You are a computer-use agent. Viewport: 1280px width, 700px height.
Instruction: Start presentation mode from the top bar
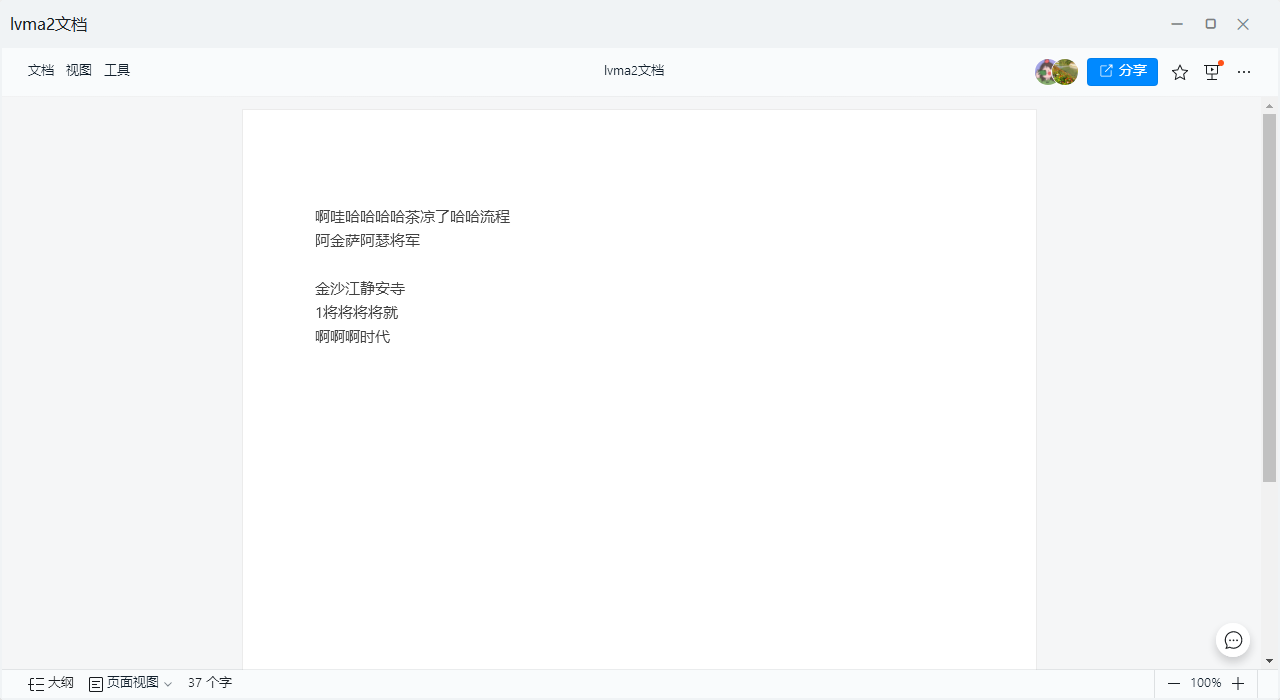pyautogui.click(x=1212, y=72)
